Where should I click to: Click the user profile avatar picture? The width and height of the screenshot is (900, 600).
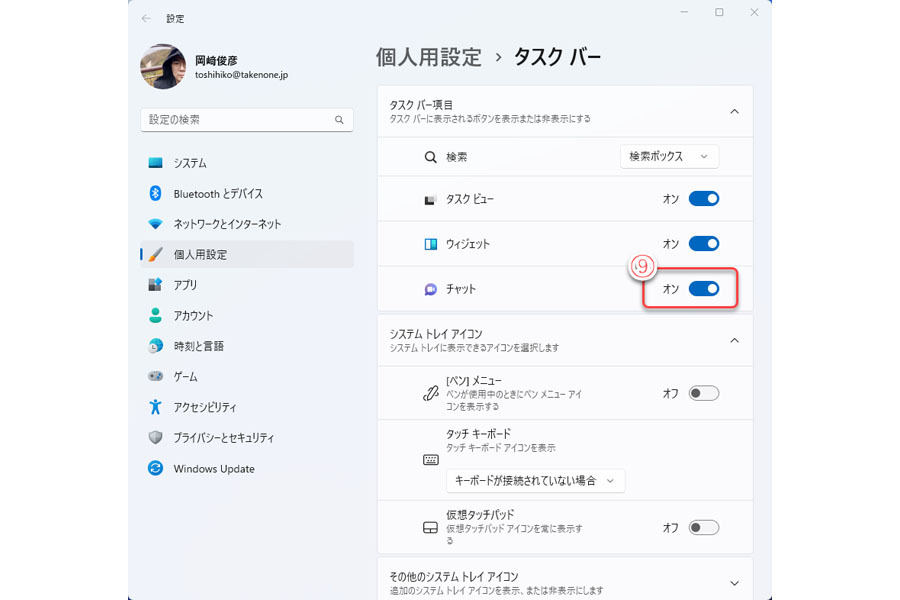[x=163, y=67]
